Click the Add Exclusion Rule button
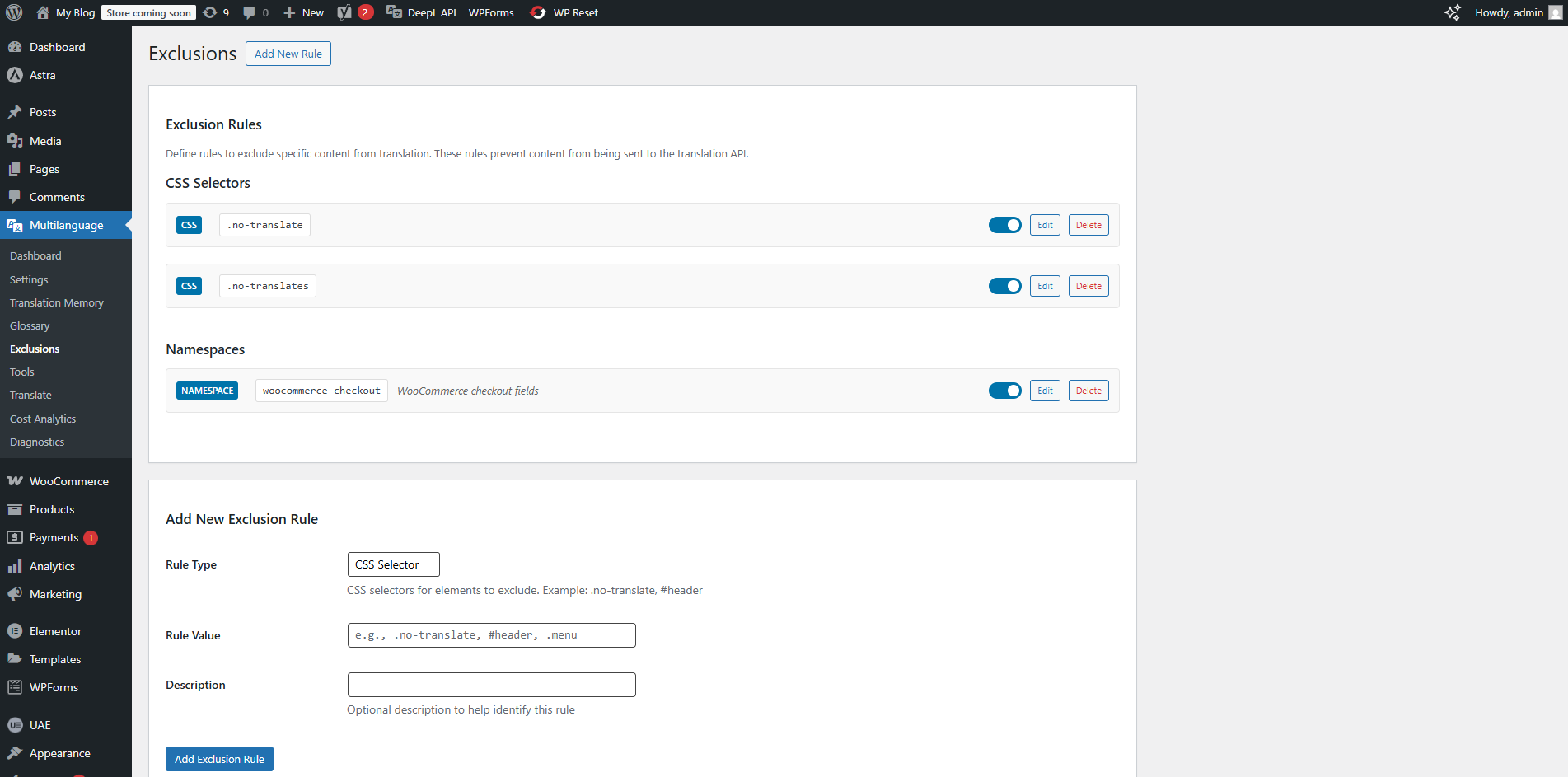This screenshot has width=1568, height=777. pyautogui.click(x=219, y=759)
